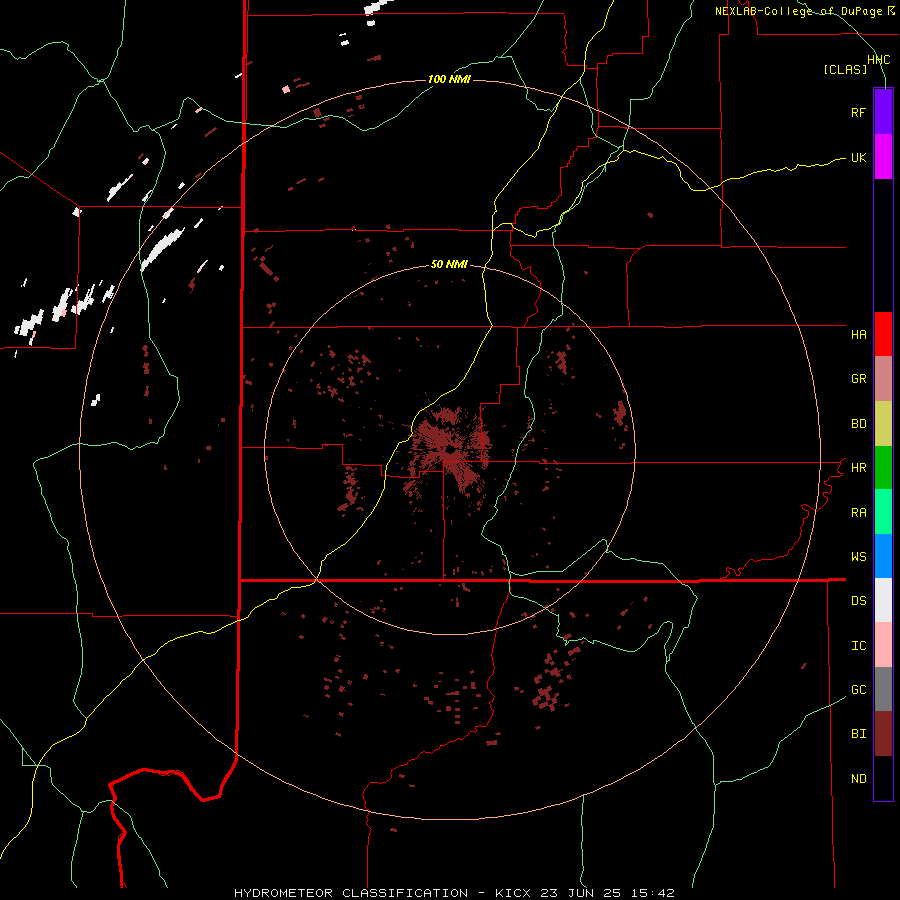Click the RF legend label
The height and width of the screenshot is (900, 900).
coord(858,112)
